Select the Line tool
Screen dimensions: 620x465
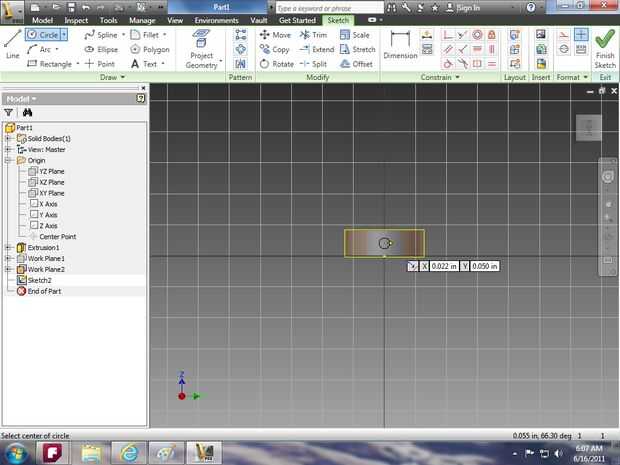[x=12, y=45]
